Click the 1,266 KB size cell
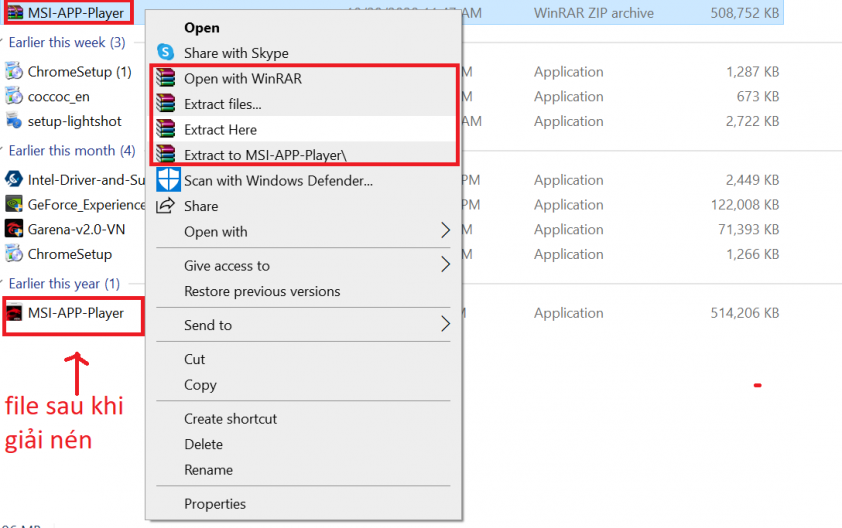Screen dimensions: 842x528 (x=752, y=254)
